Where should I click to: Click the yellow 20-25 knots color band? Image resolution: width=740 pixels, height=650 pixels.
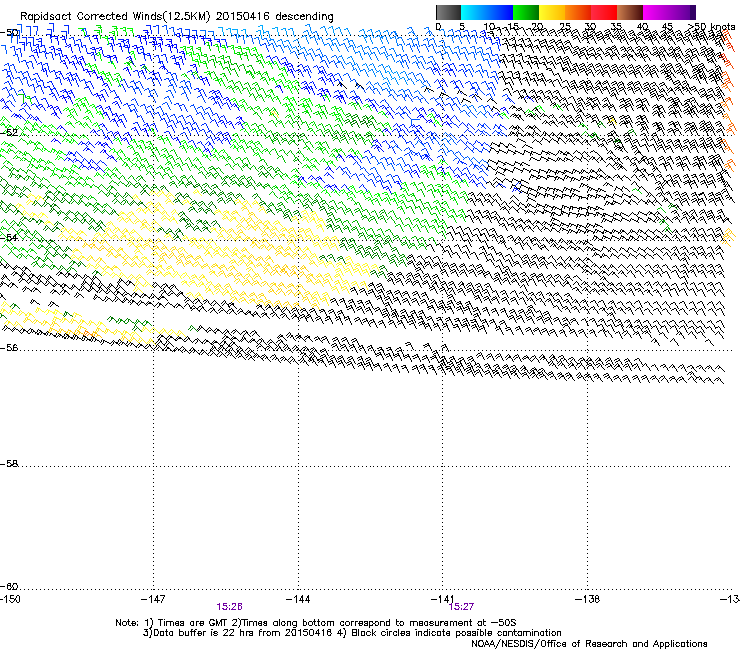(x=552, y=12)
